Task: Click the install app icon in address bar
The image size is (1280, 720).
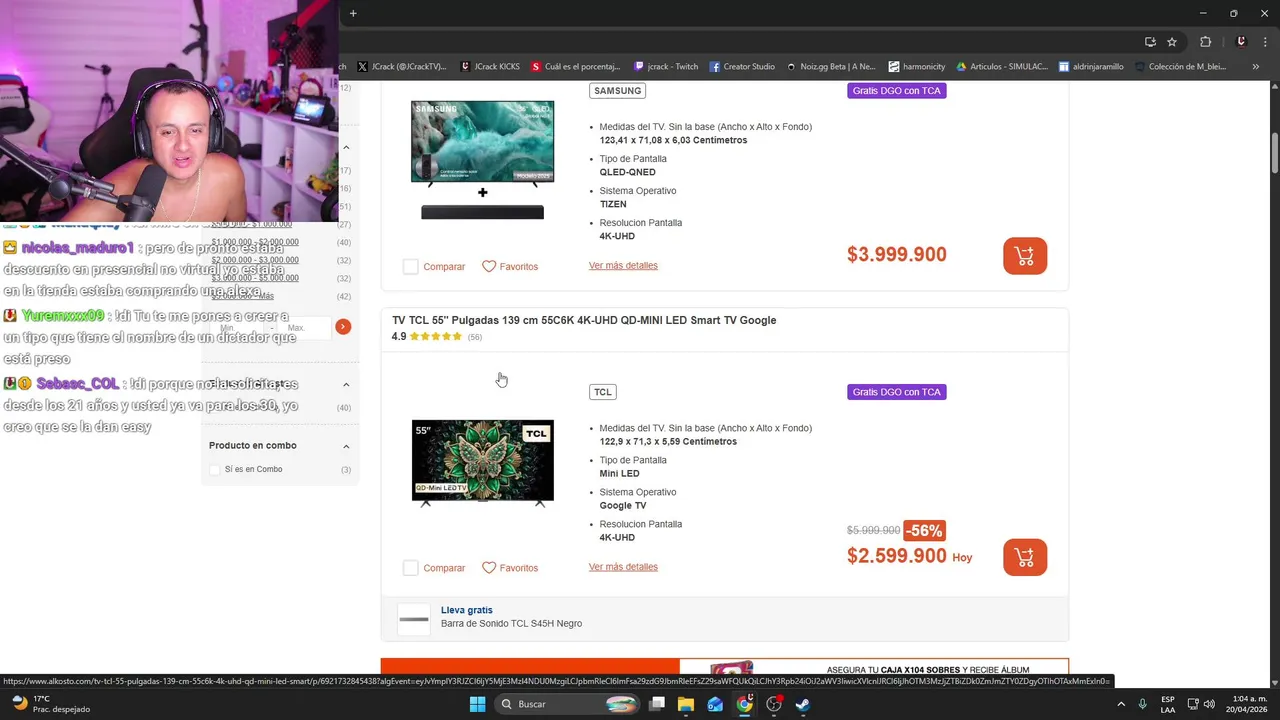Action: 1150,42
